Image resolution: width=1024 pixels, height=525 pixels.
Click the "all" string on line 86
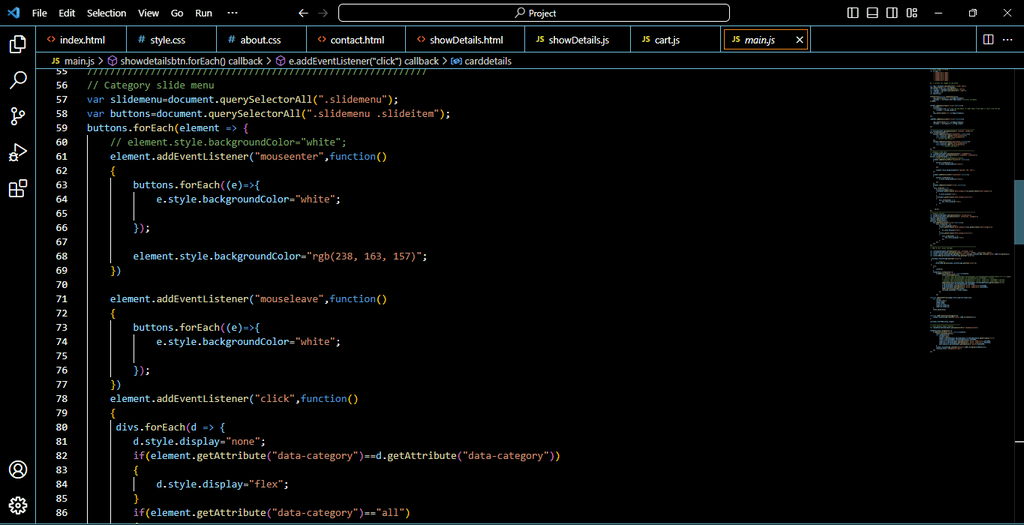390,513
